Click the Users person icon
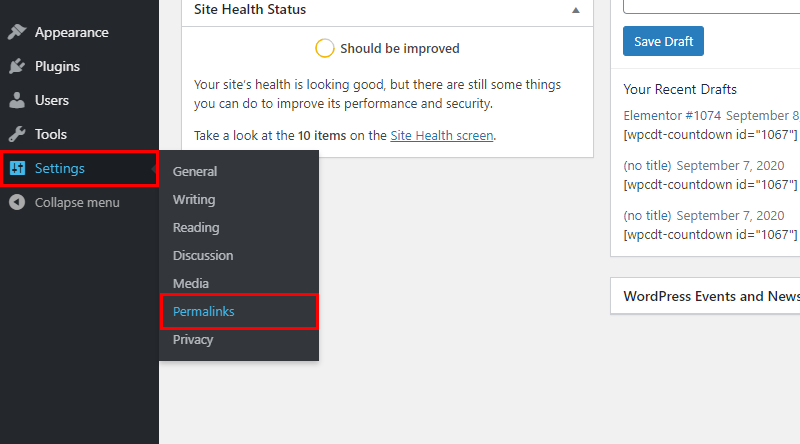 coord(17,100)
